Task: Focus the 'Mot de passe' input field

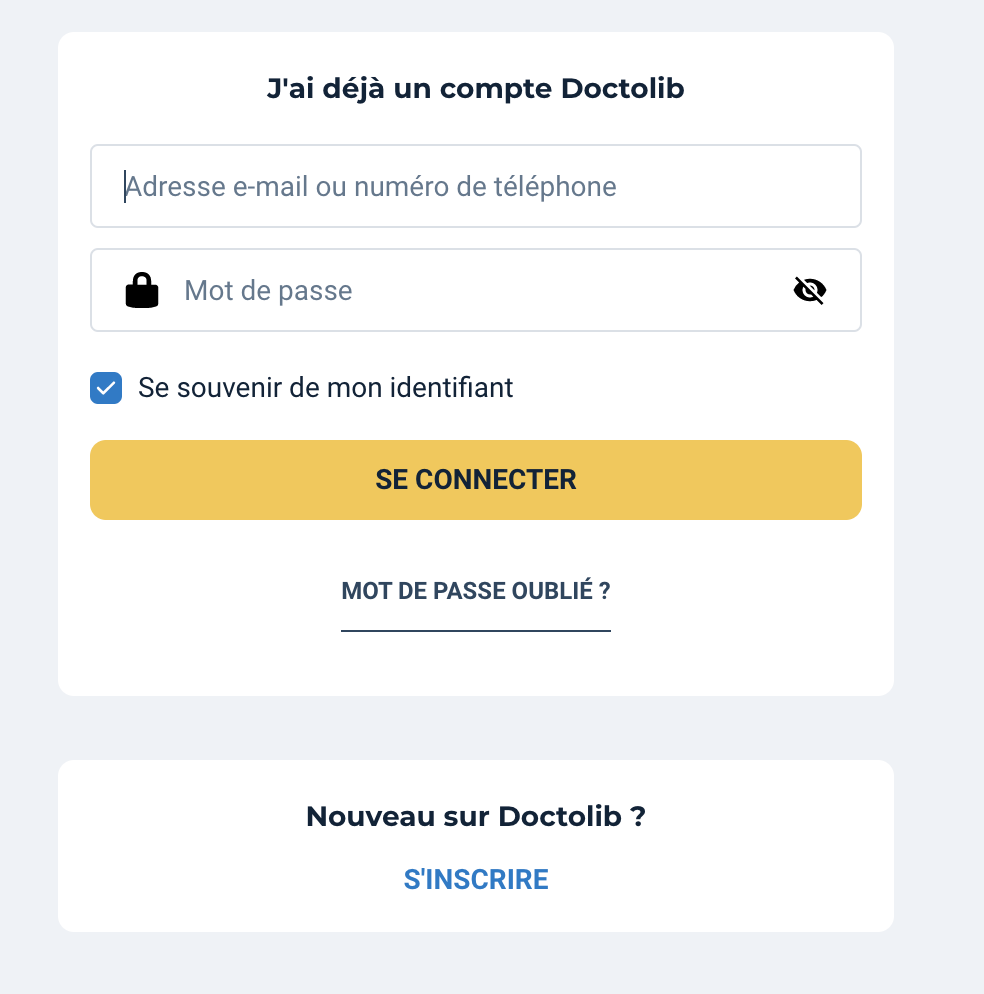Action: point(476,290)
